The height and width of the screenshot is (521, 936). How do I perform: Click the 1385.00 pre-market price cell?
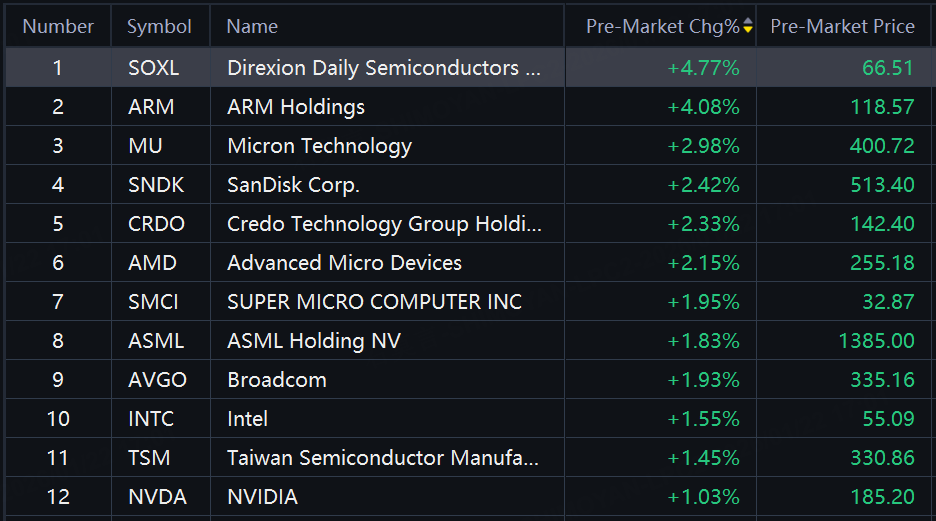[877, 341]
